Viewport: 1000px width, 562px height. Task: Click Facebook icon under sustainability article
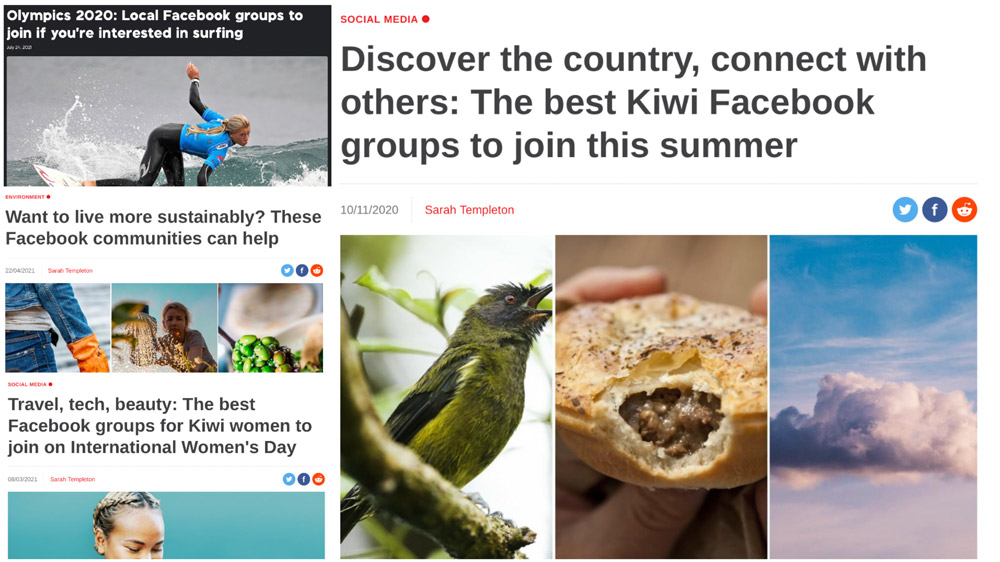coord(302,270)
